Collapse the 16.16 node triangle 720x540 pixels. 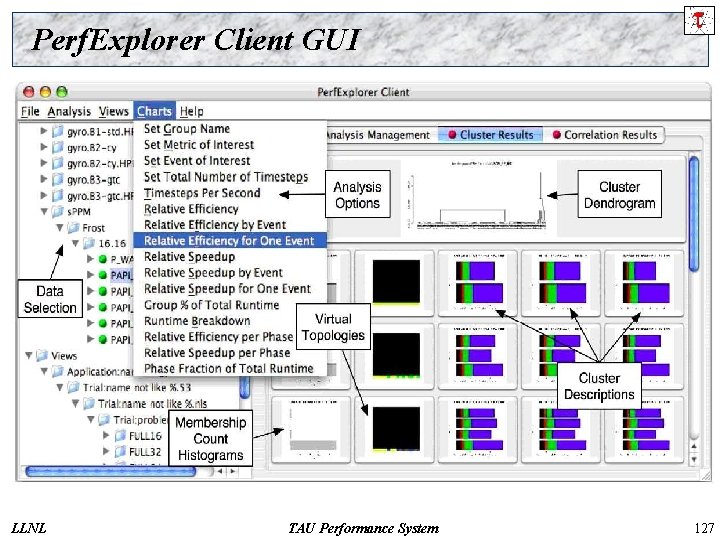coord(75,243)
